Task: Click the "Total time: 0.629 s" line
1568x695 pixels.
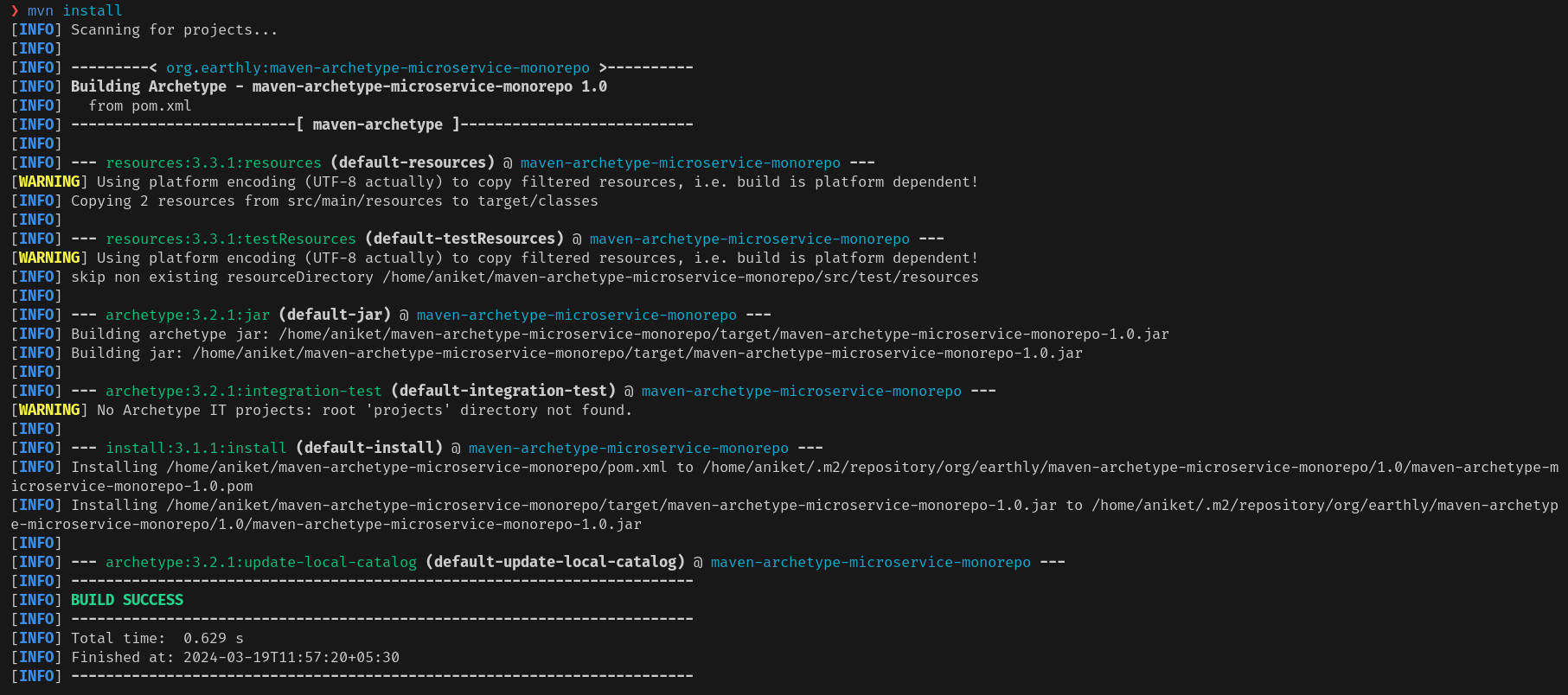Action: coord(157,638)
